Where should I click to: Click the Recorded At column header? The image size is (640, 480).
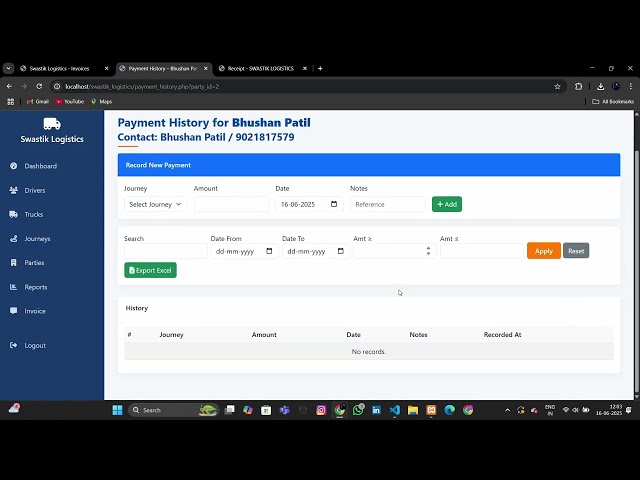click(502, 335)
